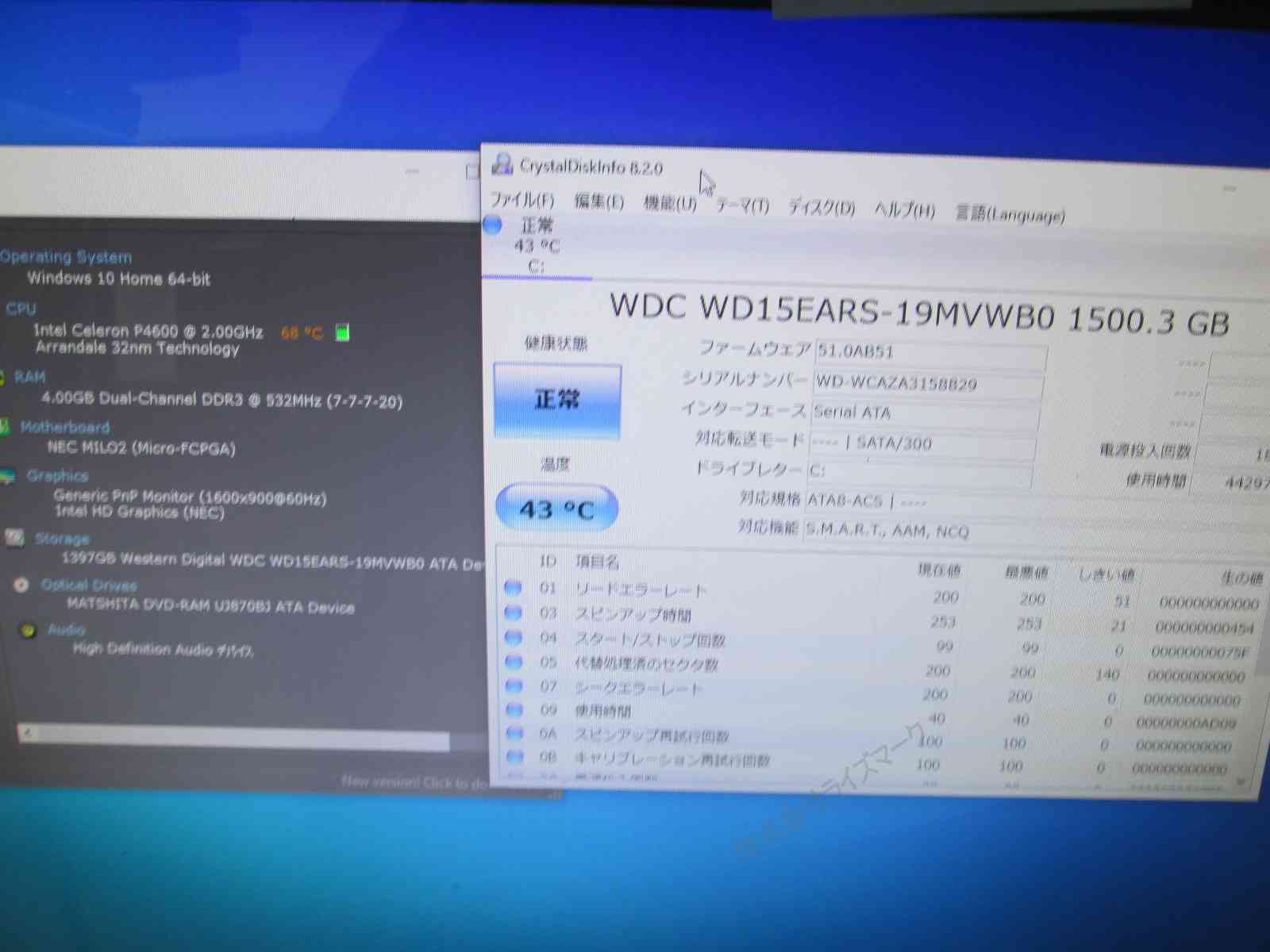Open the 機能(U) menu

coord(670,204)
